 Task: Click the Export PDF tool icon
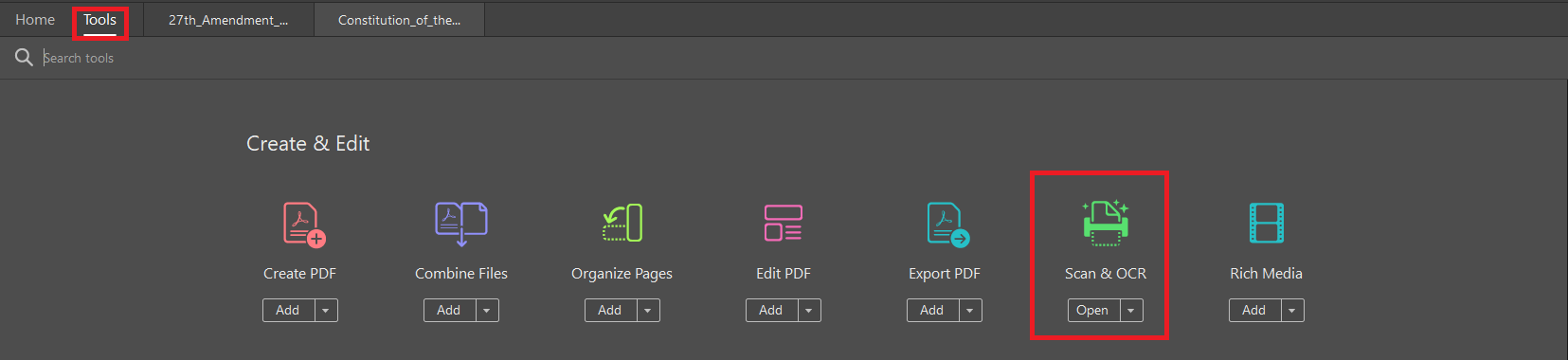coord(947,225)
